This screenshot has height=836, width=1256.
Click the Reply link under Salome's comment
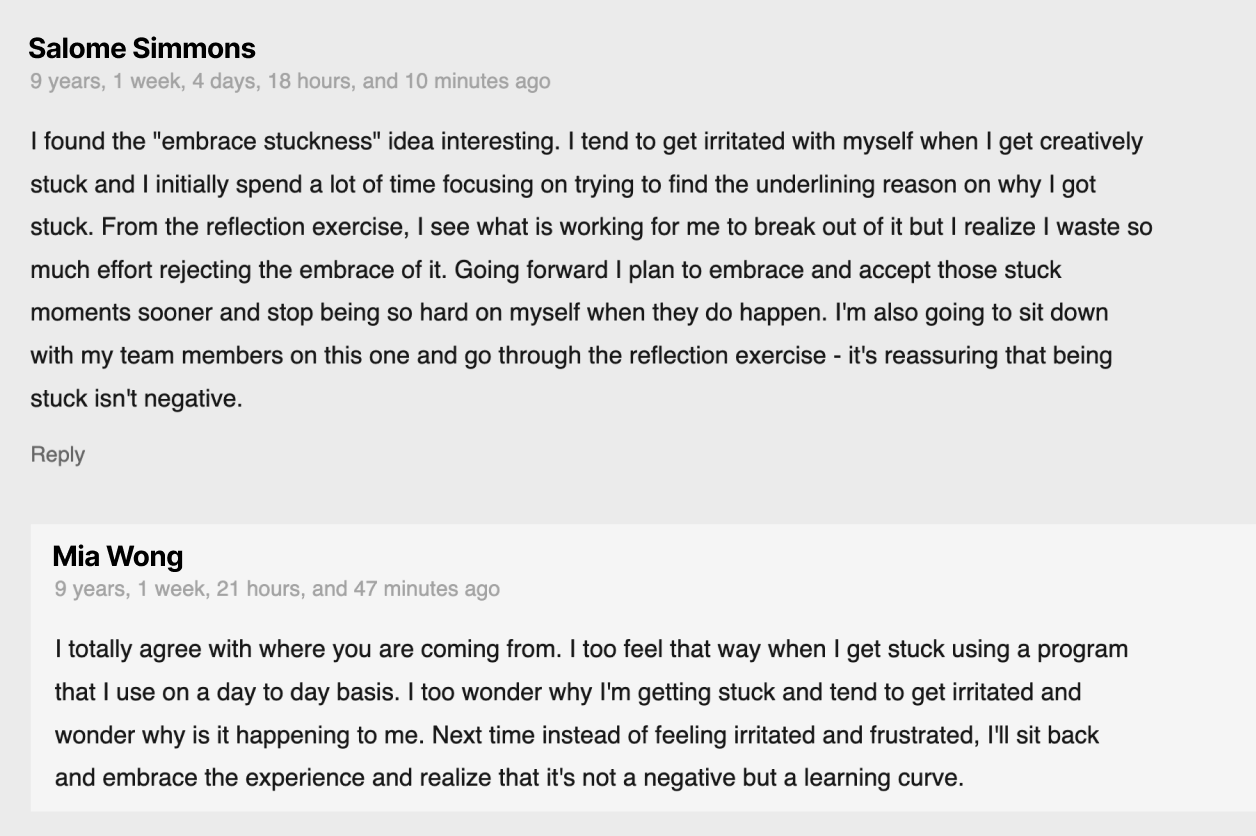click(x=56, y=454)
